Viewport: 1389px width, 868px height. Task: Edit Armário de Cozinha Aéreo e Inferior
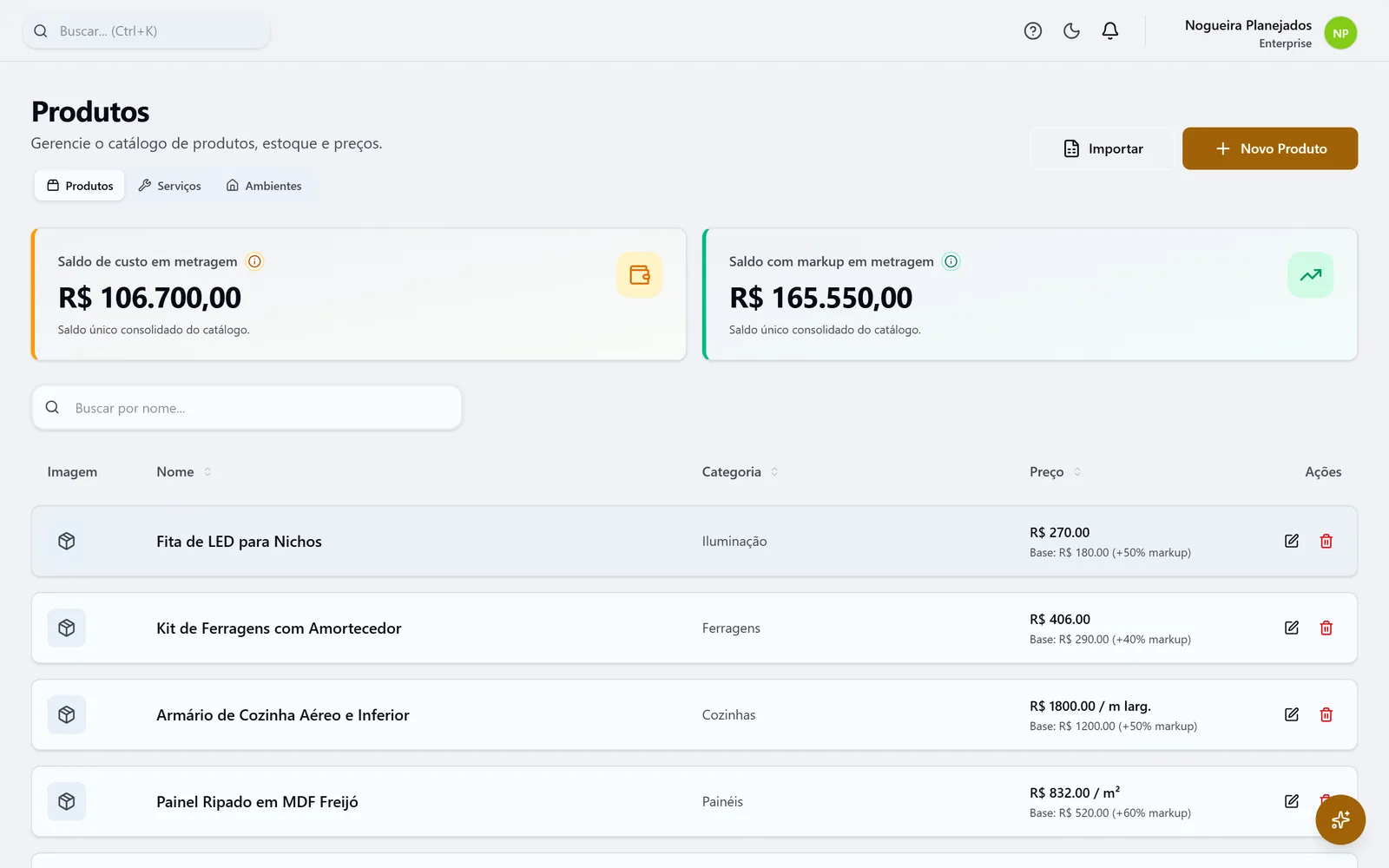point(1292,714)
